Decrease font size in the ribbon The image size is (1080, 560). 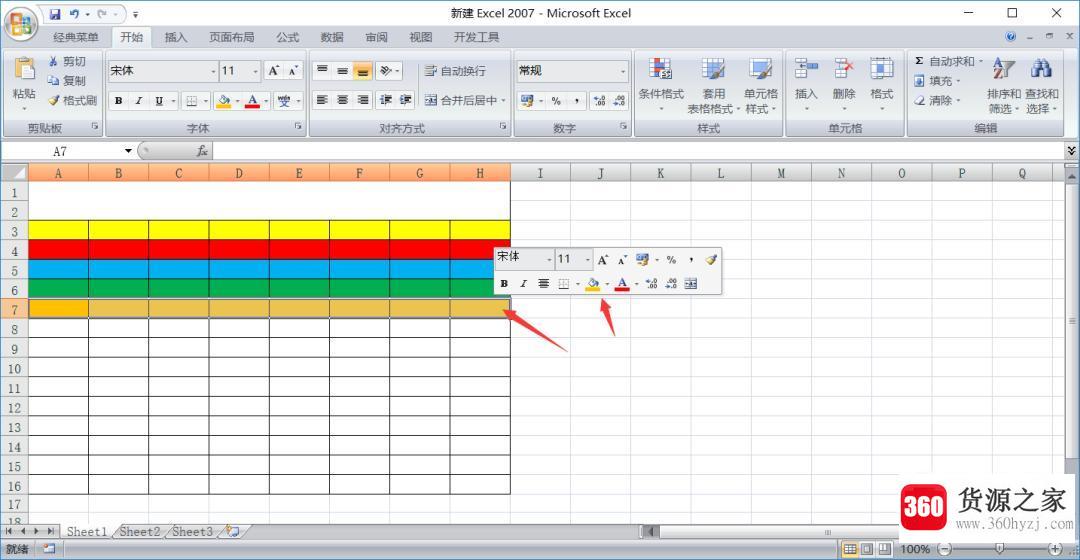pyautogui.click(x=293, y=71)
